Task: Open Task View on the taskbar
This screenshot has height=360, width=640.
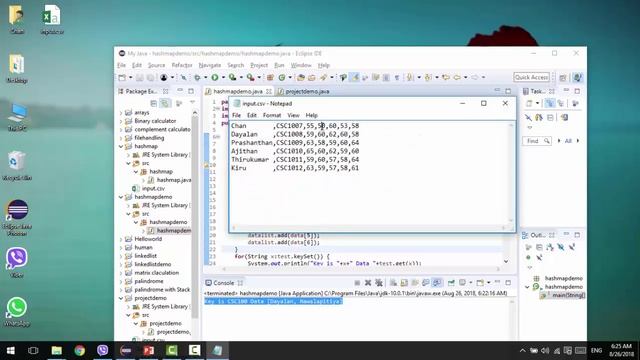Action: click(33, 350)
